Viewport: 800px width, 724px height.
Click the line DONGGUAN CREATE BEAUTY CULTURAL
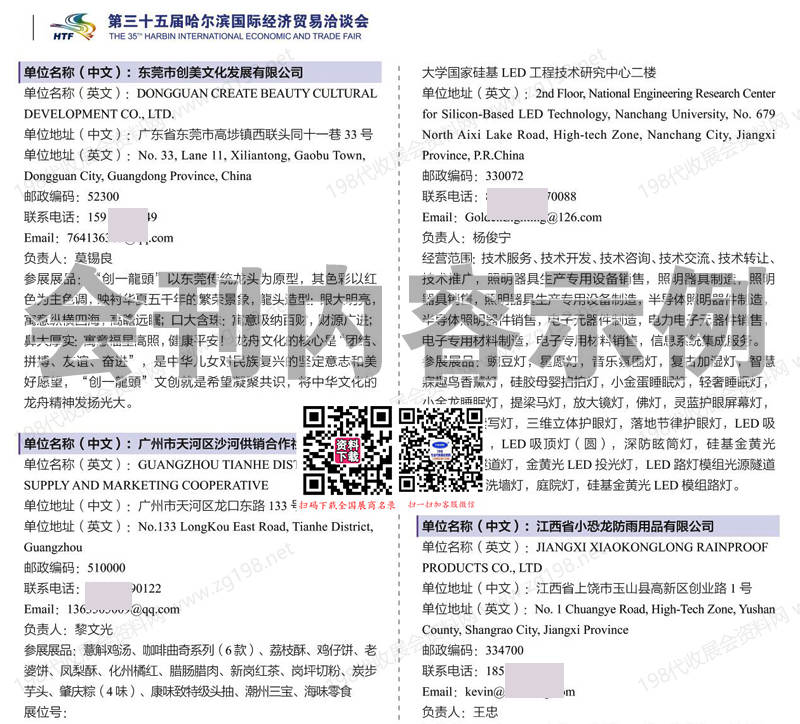[x=257, y=93]
